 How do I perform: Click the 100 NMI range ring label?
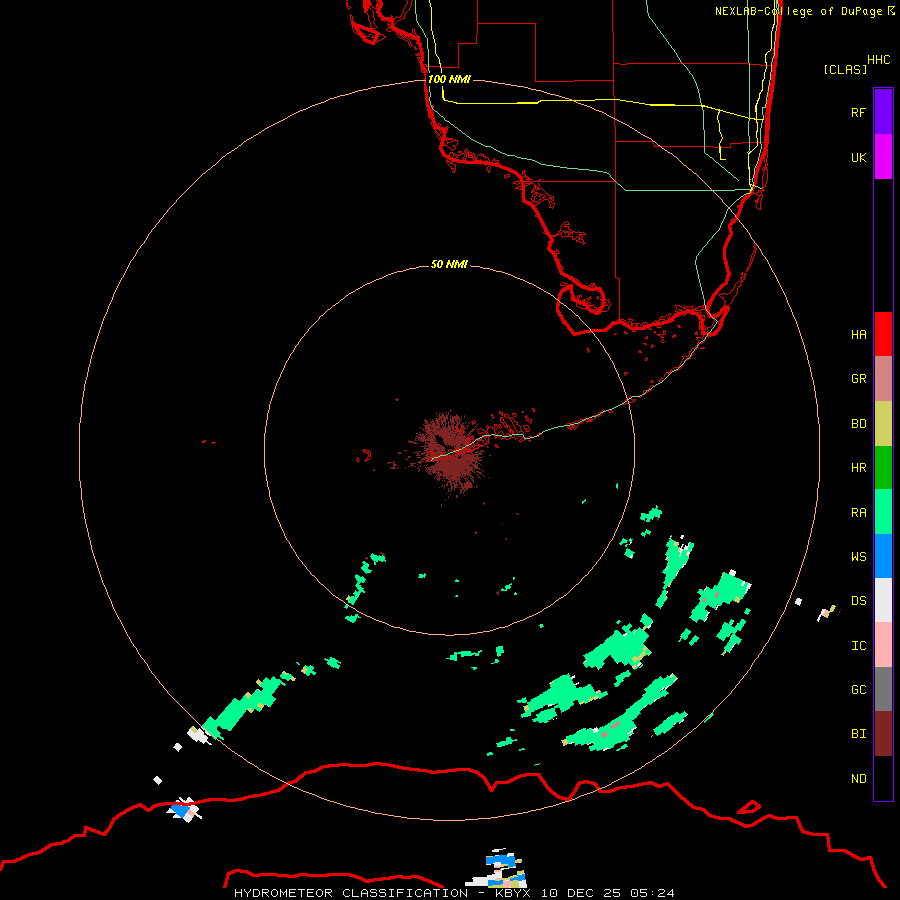click(x=449, y=79)
